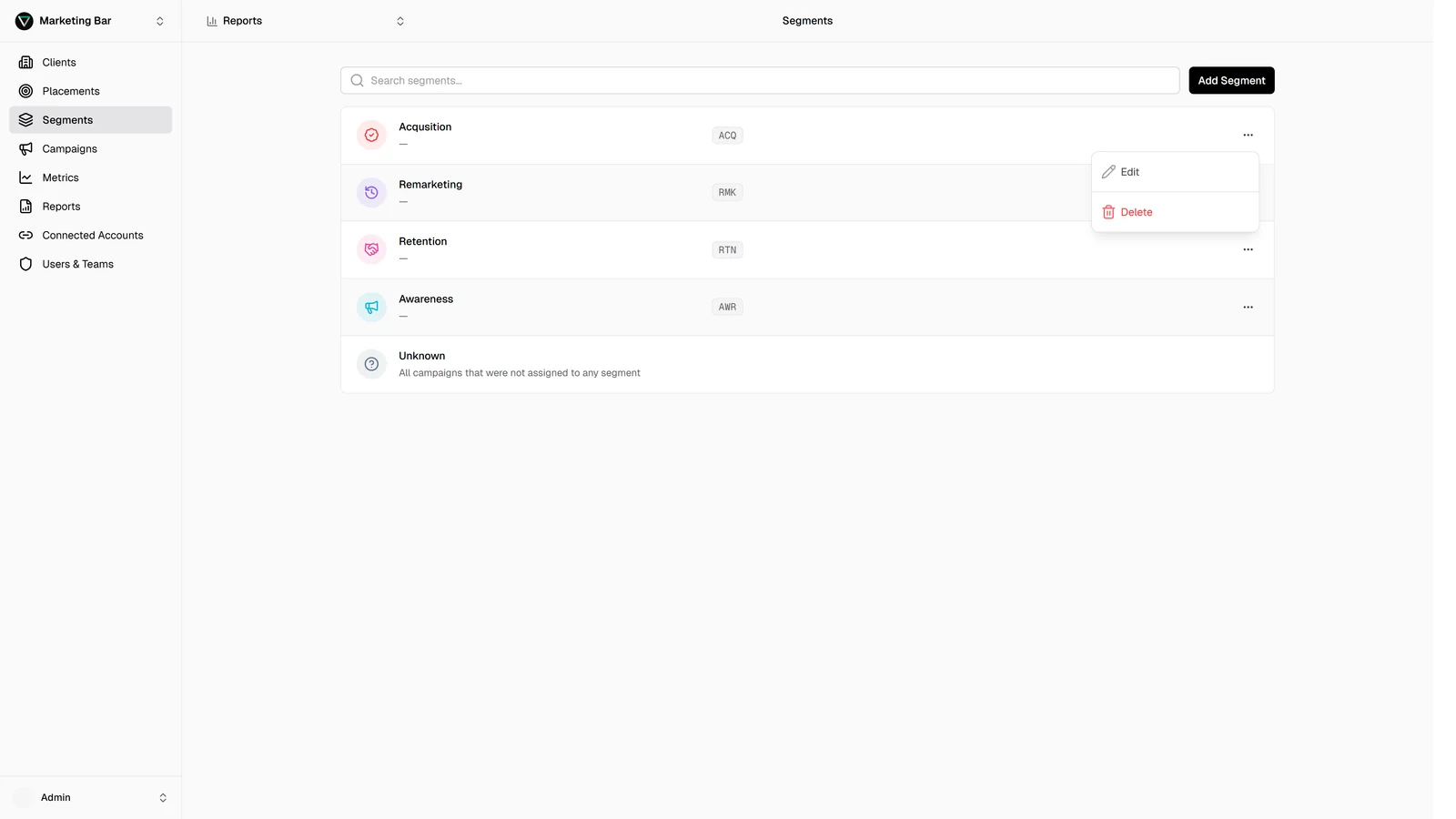
Task: Click the Unknown segment name
Action: point(422,356)
